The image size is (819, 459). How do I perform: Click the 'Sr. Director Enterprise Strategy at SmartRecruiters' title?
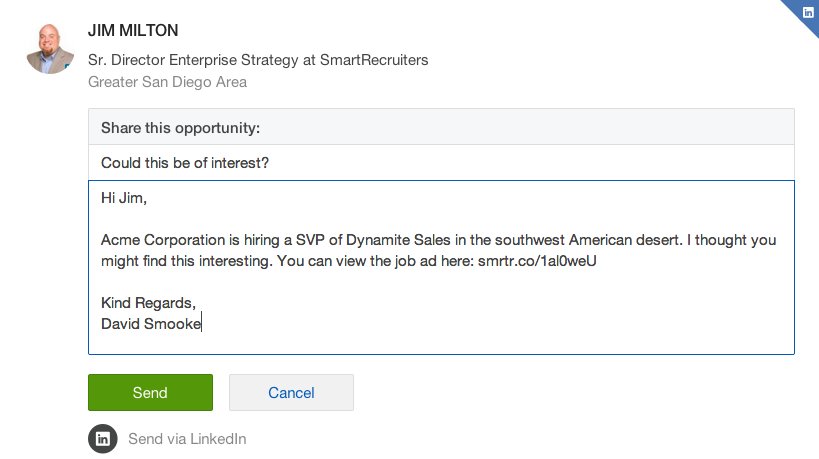[258, 60]
